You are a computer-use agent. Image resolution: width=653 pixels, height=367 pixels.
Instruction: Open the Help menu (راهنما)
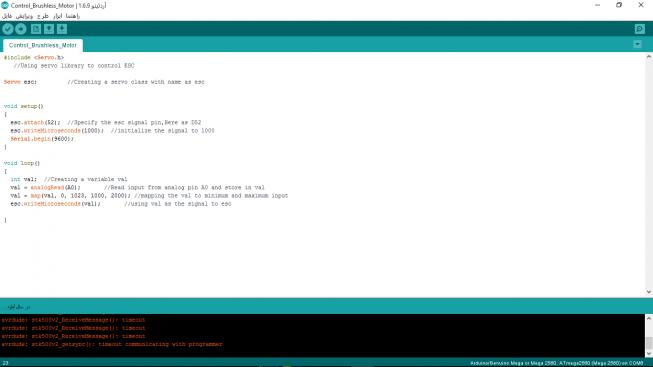point(73,16)
